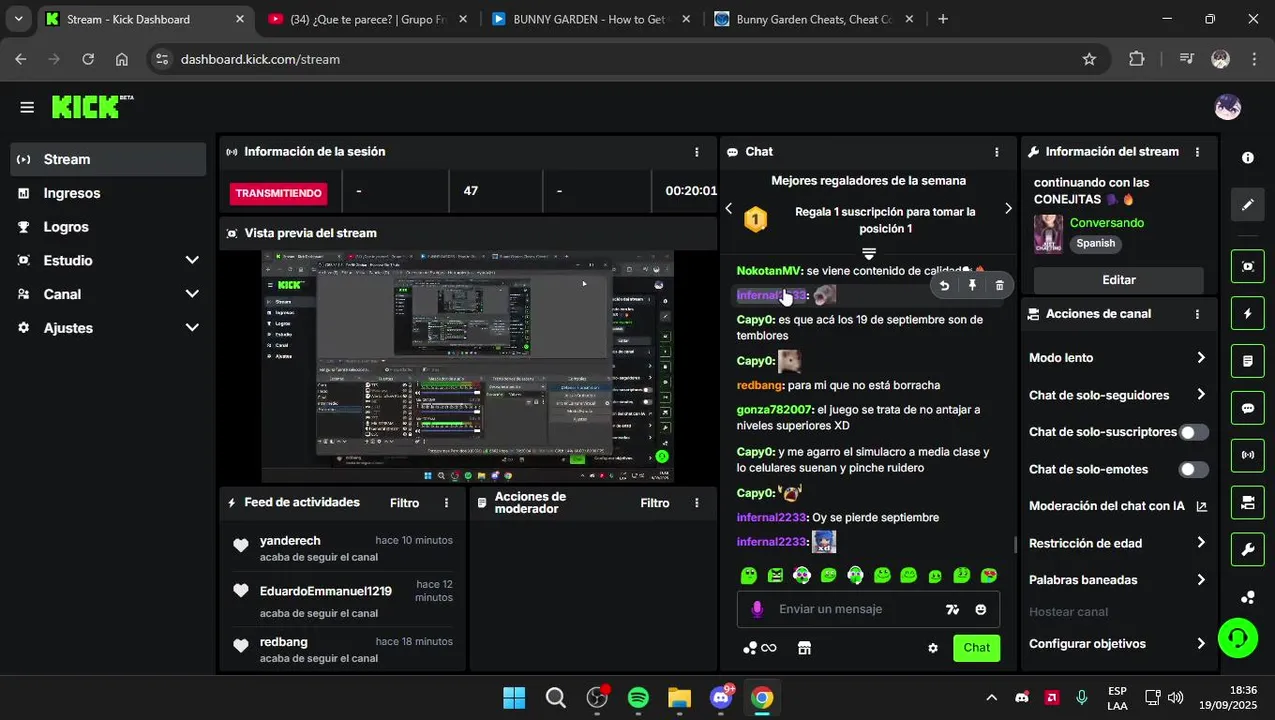Image resolution: width=1275 pixels, height=720 pixels.
Task: Open Palabras baneadas options
Action: [x=1118, y=580]
